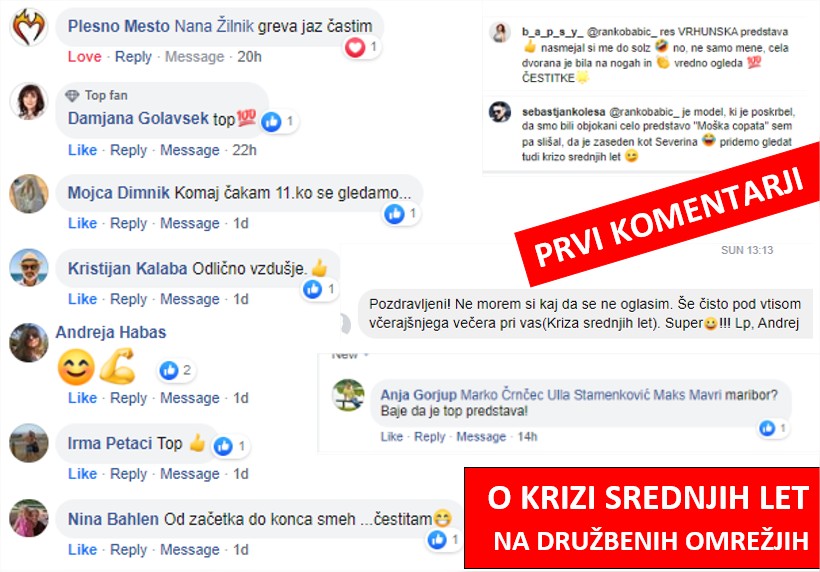Open the Plesno Mesto flame-heart avatar

coord(29,28)
